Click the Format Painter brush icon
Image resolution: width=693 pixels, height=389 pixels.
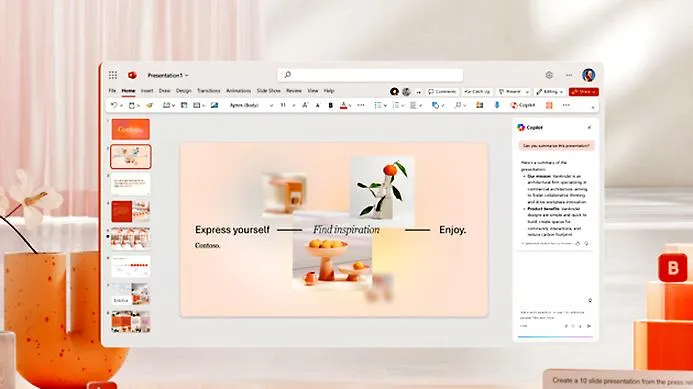[149, 105]
